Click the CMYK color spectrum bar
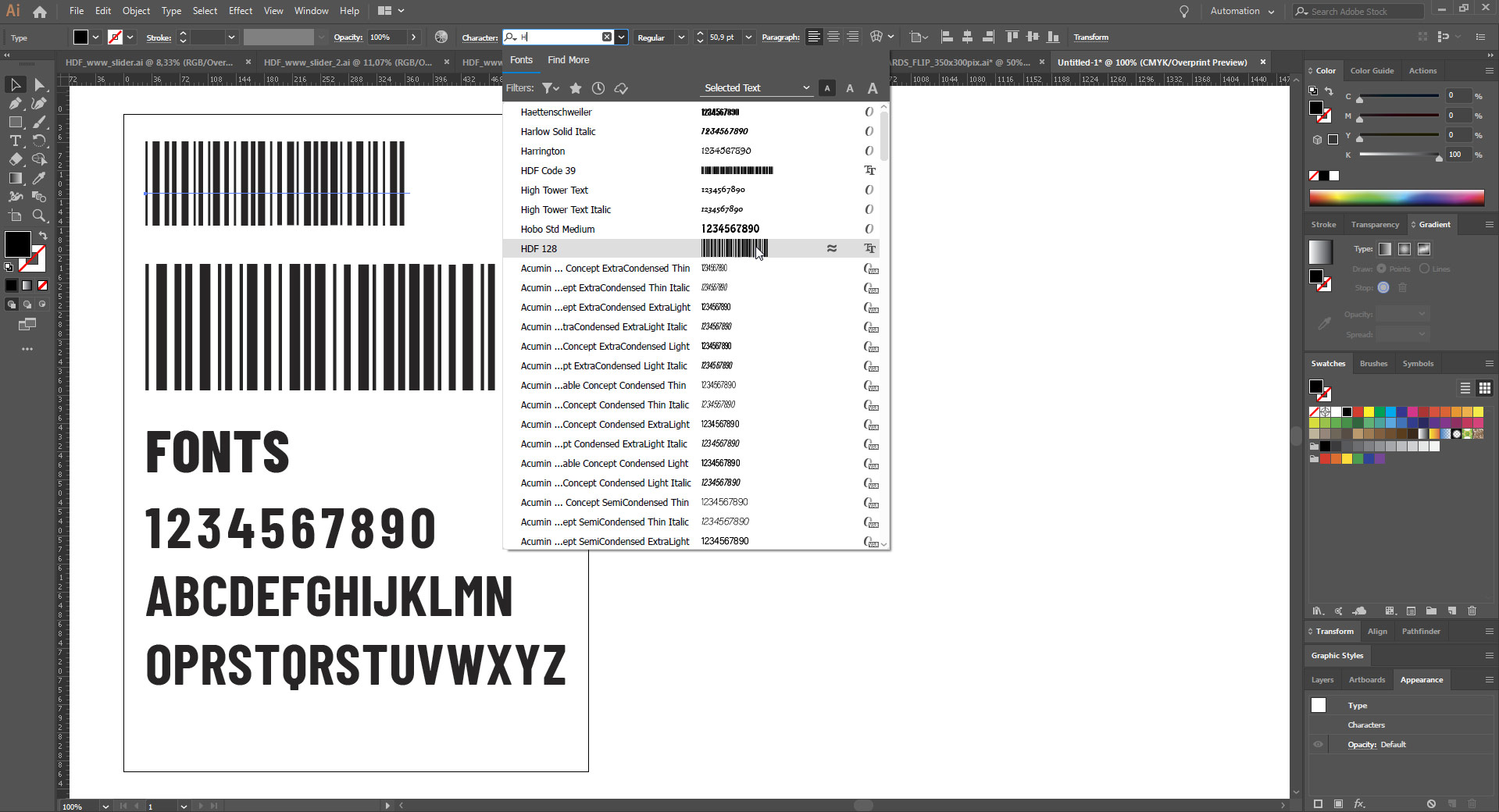The image size is (1499, 812). click(x=1397, y=198)
